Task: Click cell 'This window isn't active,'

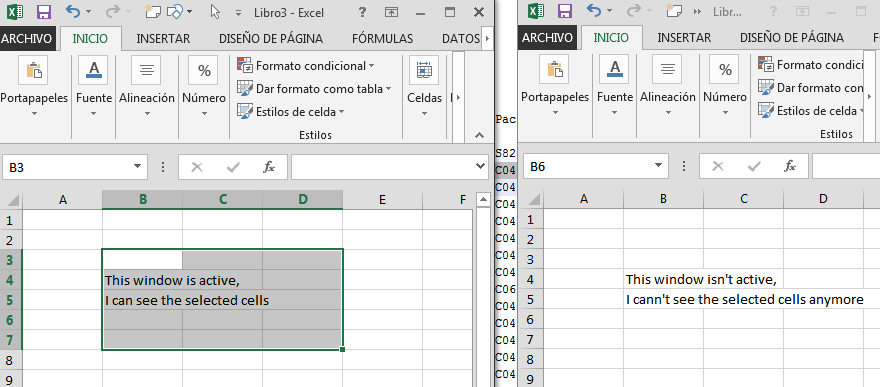Action: coord(663,279)
